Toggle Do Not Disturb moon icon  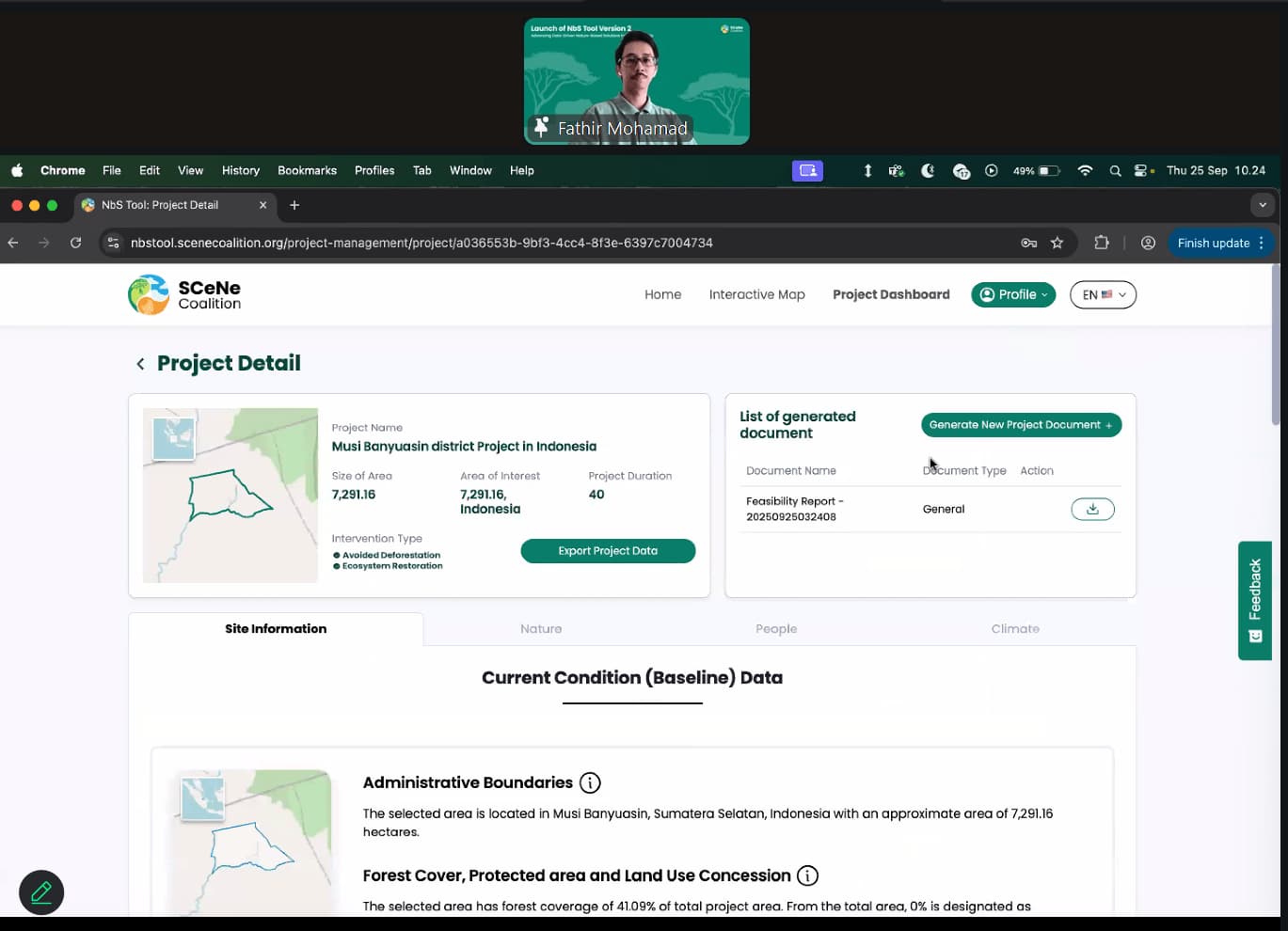pos(928,170)
